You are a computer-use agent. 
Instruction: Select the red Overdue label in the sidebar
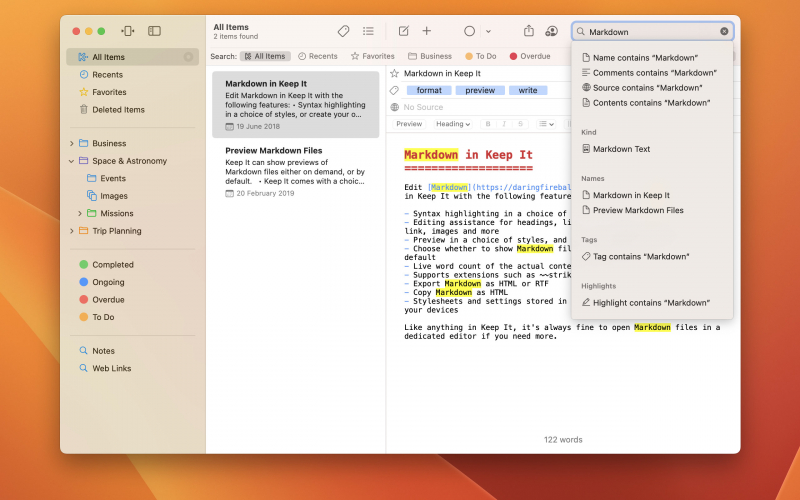(x=108, y=299)
